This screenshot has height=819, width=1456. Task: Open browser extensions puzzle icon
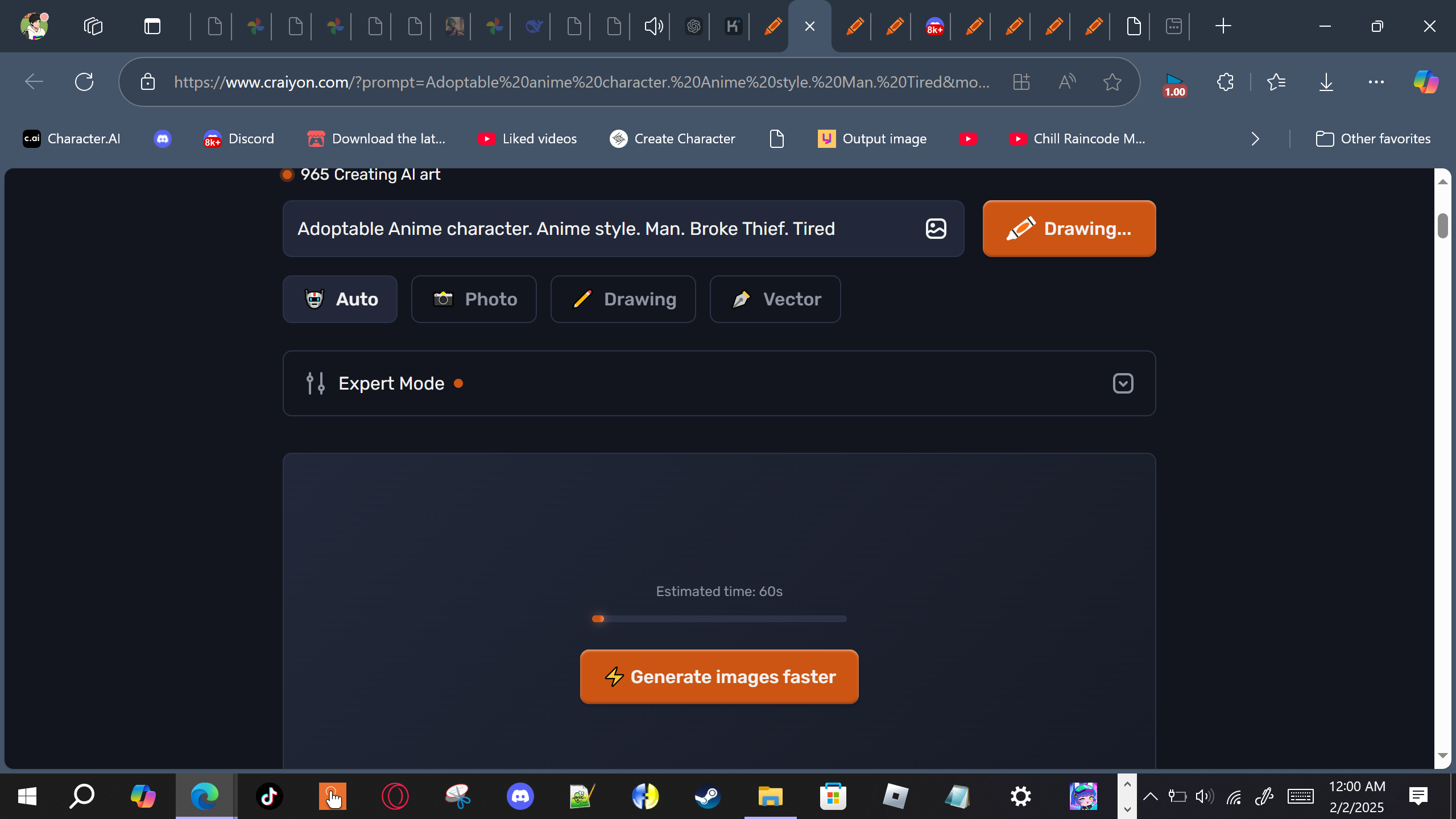pyautogui.click(x=1225, y=82)
